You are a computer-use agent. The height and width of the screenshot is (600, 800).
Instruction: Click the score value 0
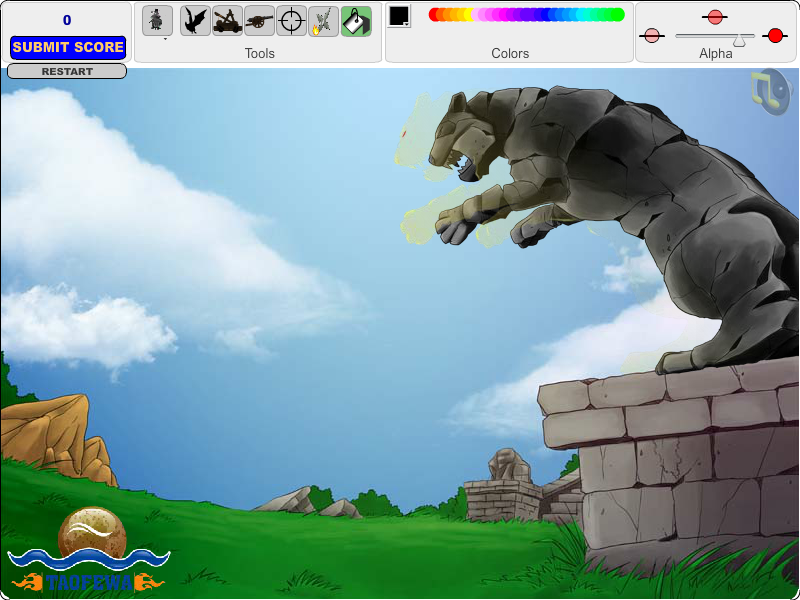67,20
